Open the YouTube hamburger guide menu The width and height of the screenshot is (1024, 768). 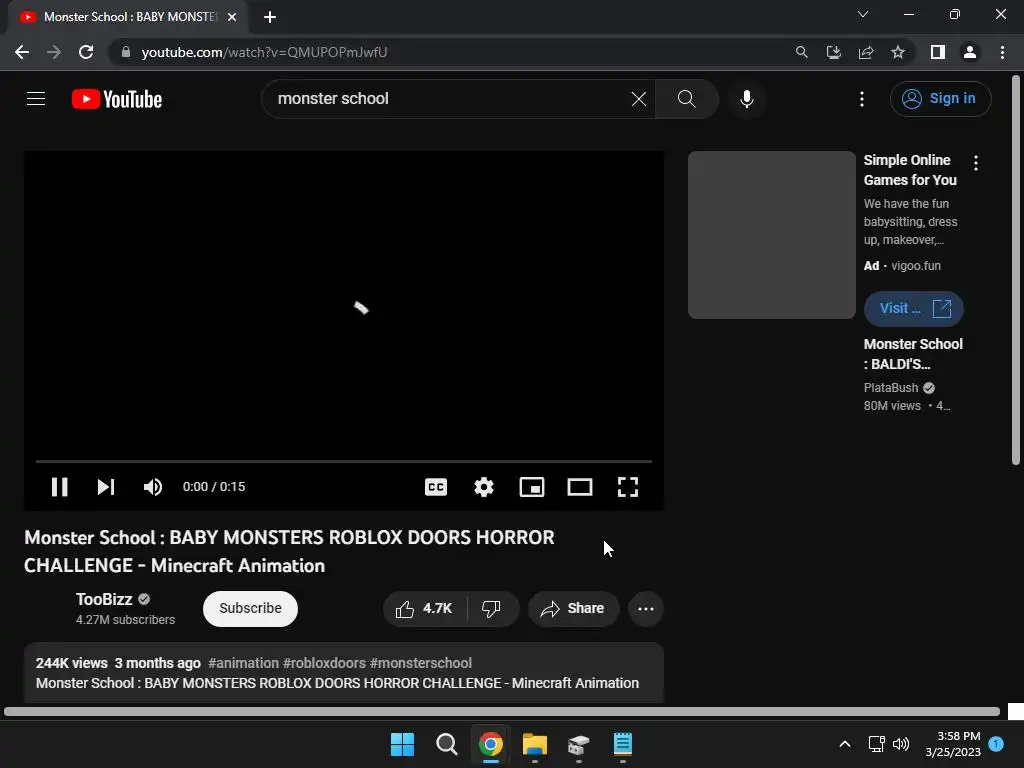[36, 99]
